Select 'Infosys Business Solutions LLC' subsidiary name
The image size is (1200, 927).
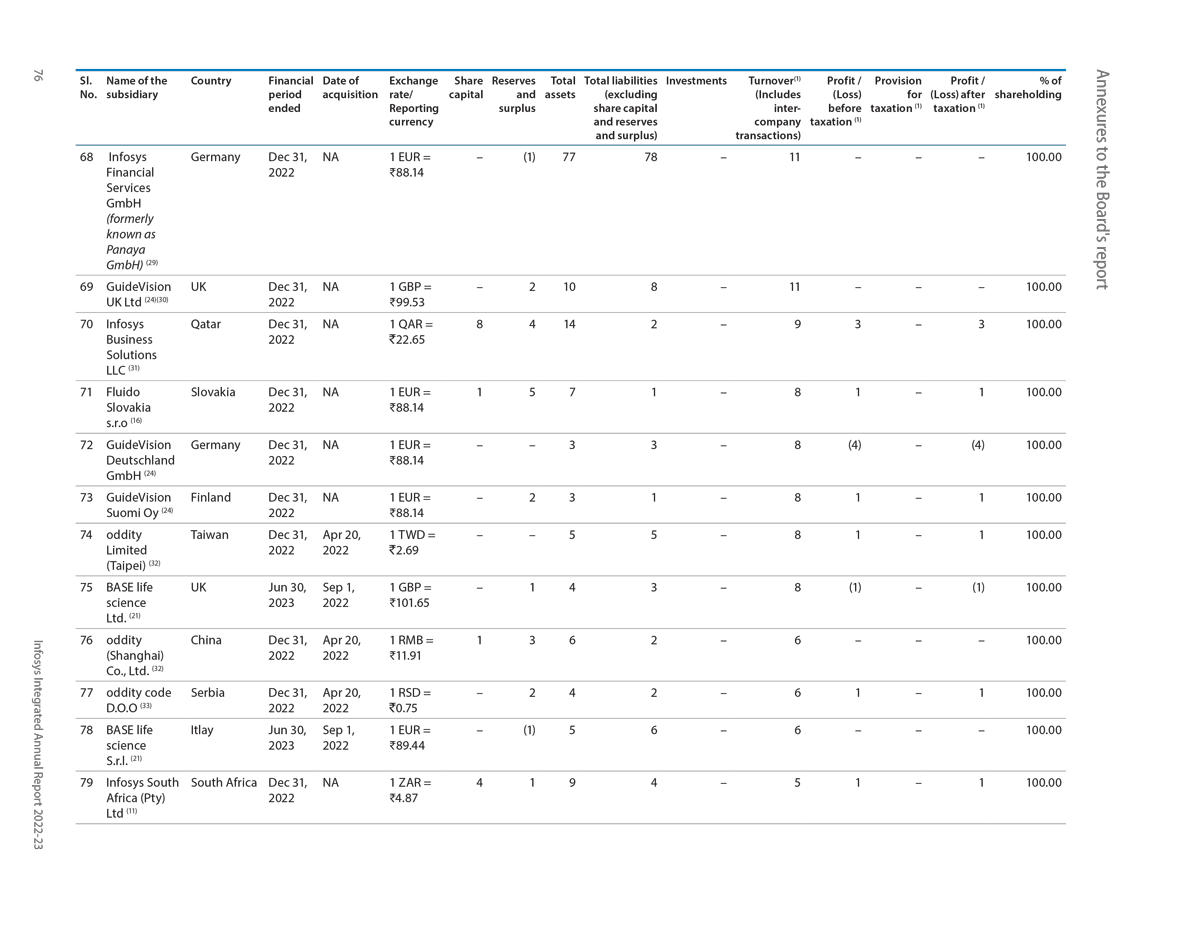(x=130, y=347)
